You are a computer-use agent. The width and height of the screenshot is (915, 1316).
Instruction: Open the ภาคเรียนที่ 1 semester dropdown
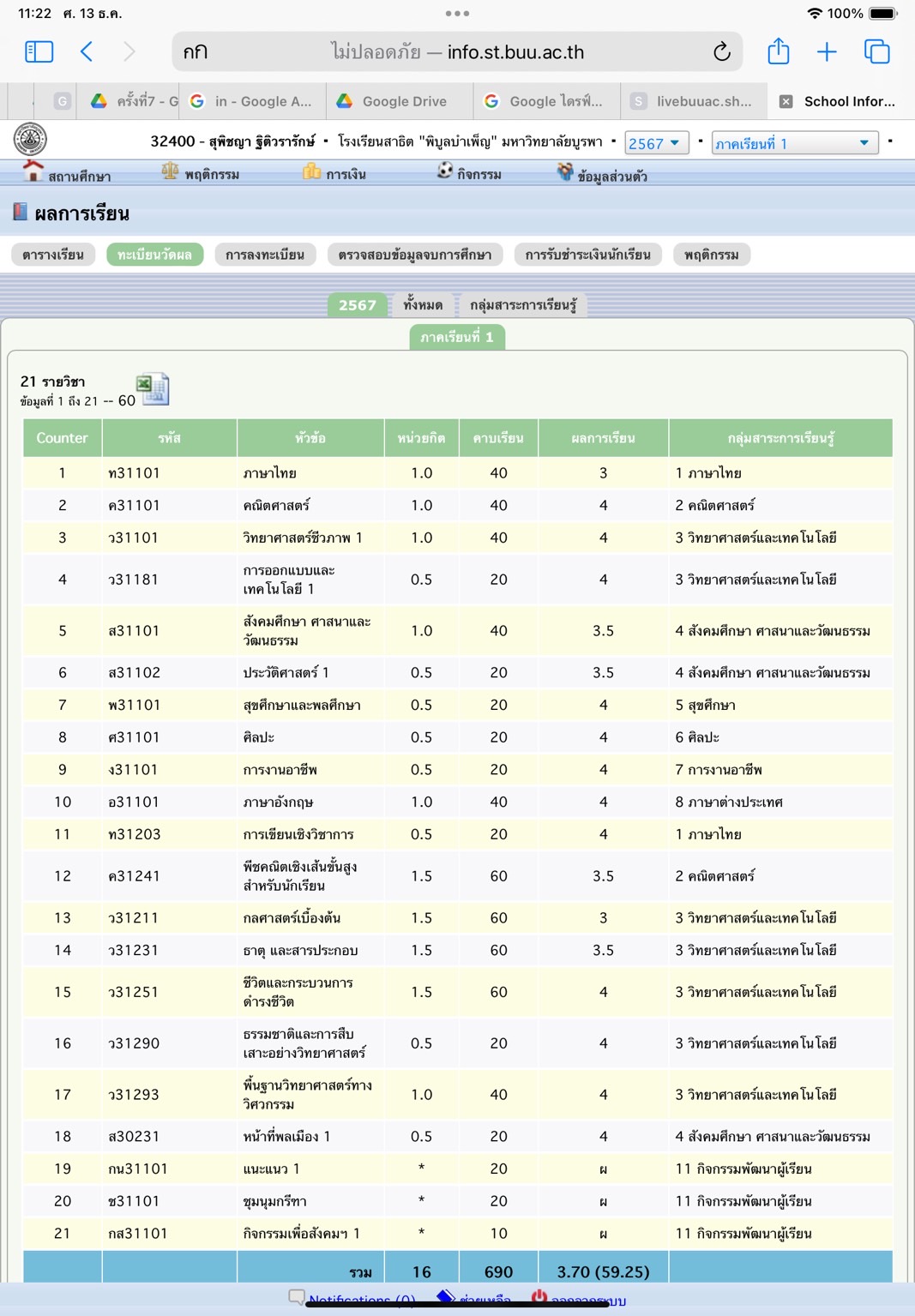[795, 143]
